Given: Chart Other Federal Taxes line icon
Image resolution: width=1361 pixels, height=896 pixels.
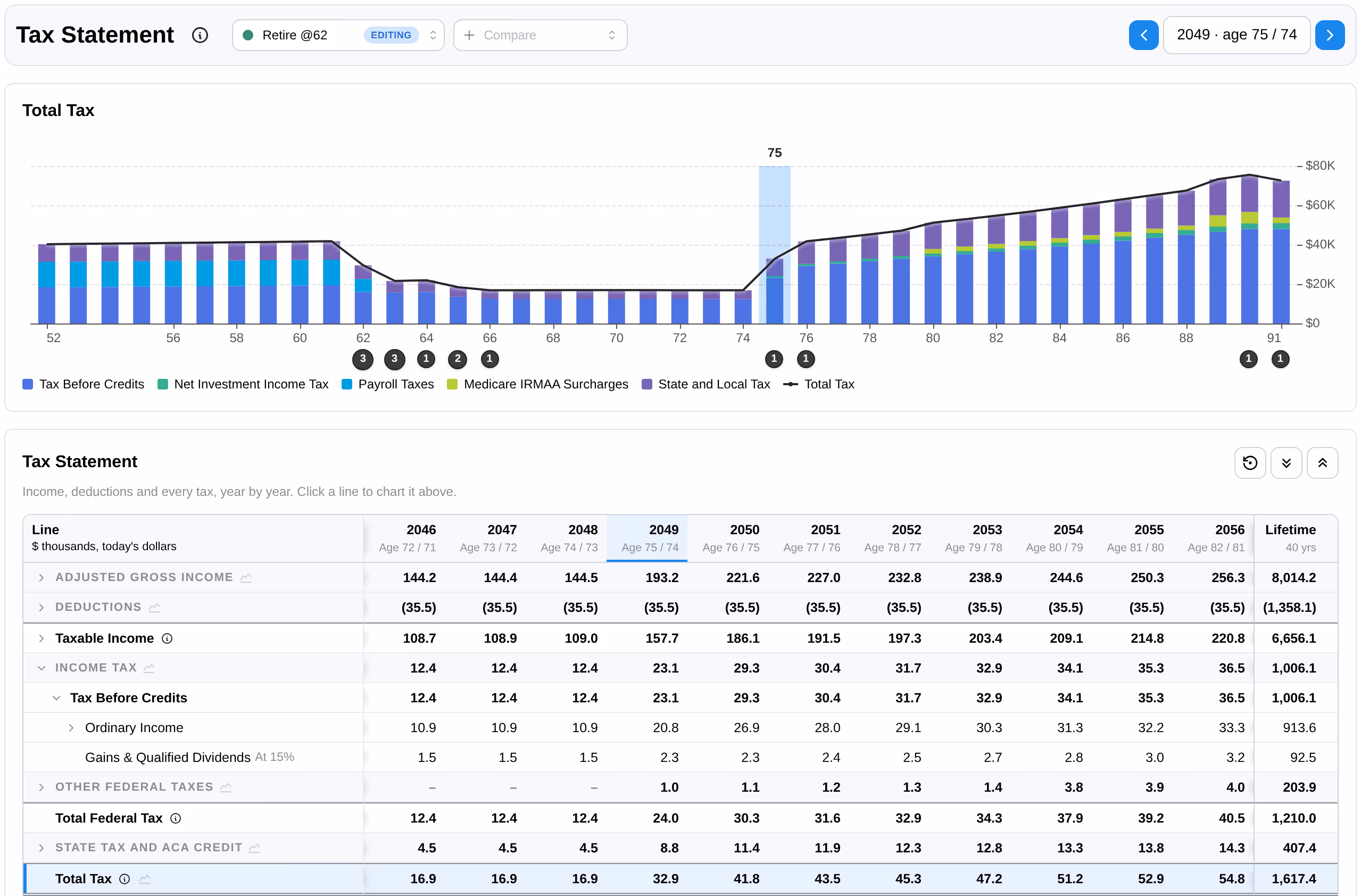Looking at the screenshot, I should [x=226, y=787].
